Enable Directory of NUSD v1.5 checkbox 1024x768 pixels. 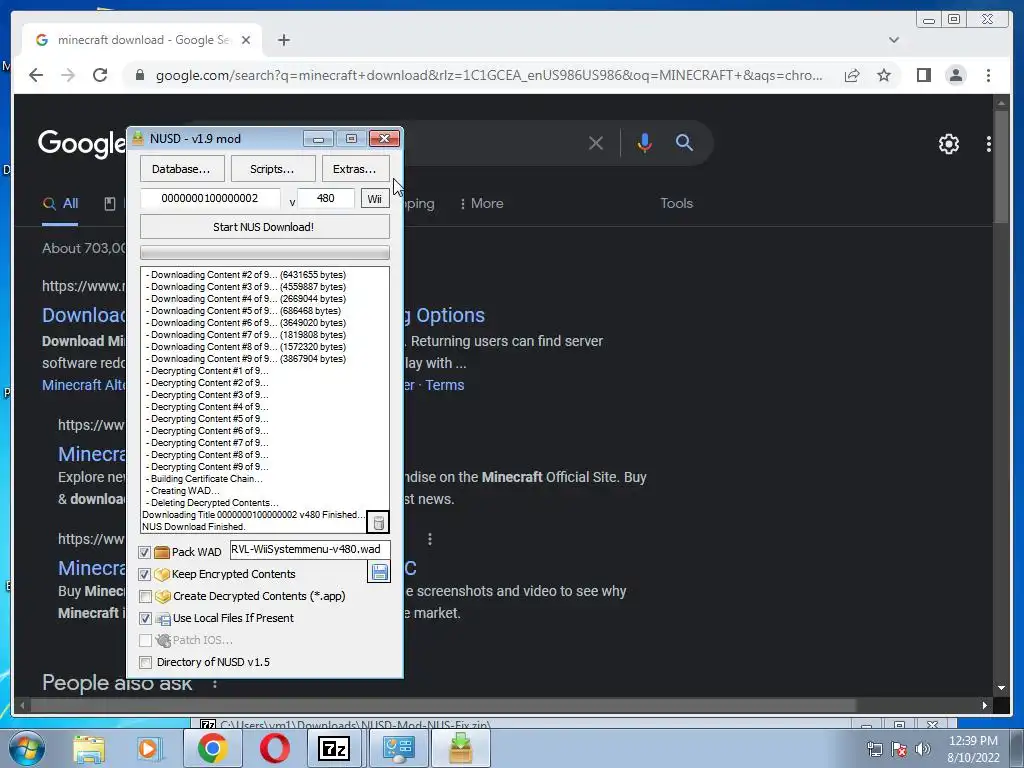coord(145,662)
